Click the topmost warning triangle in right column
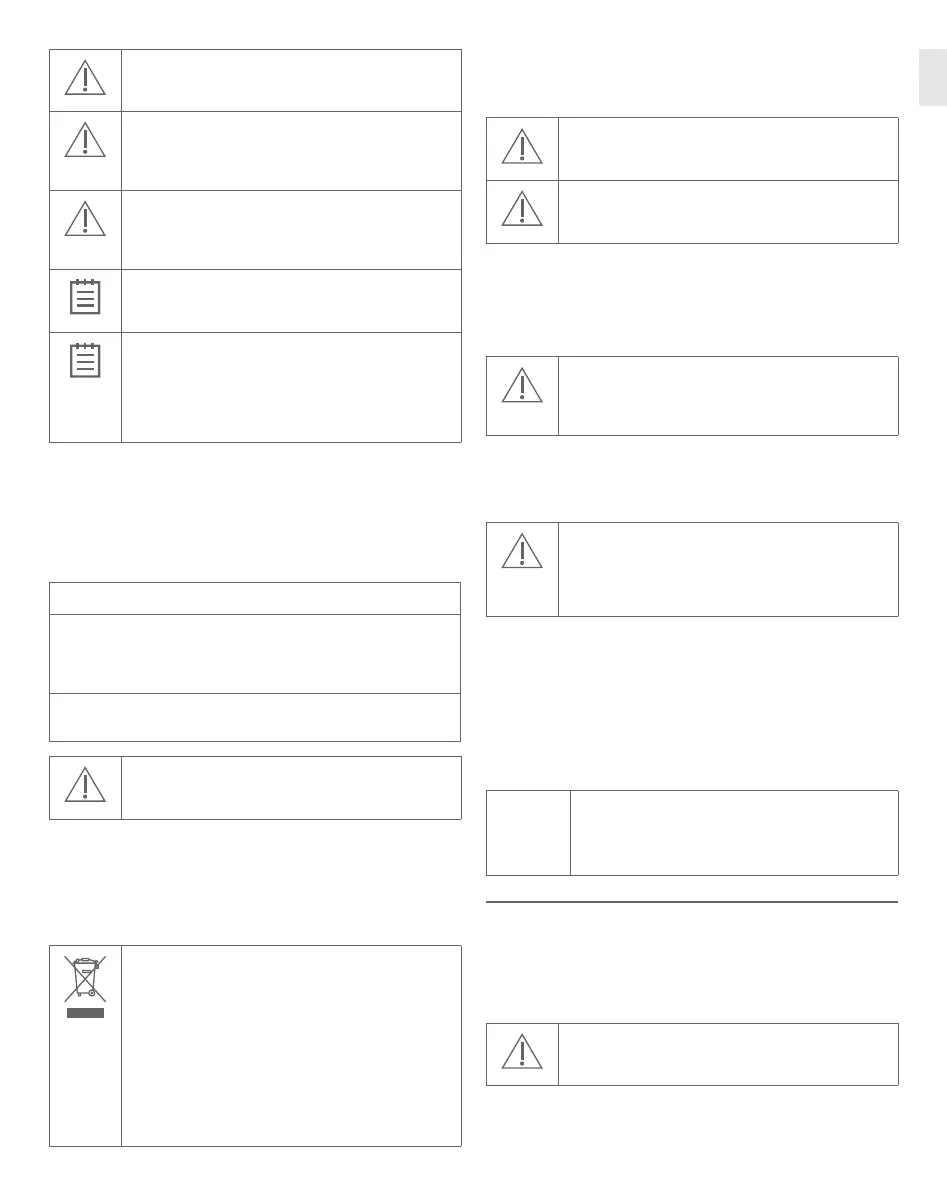The image size is (947, 1191). click(522, 148)
